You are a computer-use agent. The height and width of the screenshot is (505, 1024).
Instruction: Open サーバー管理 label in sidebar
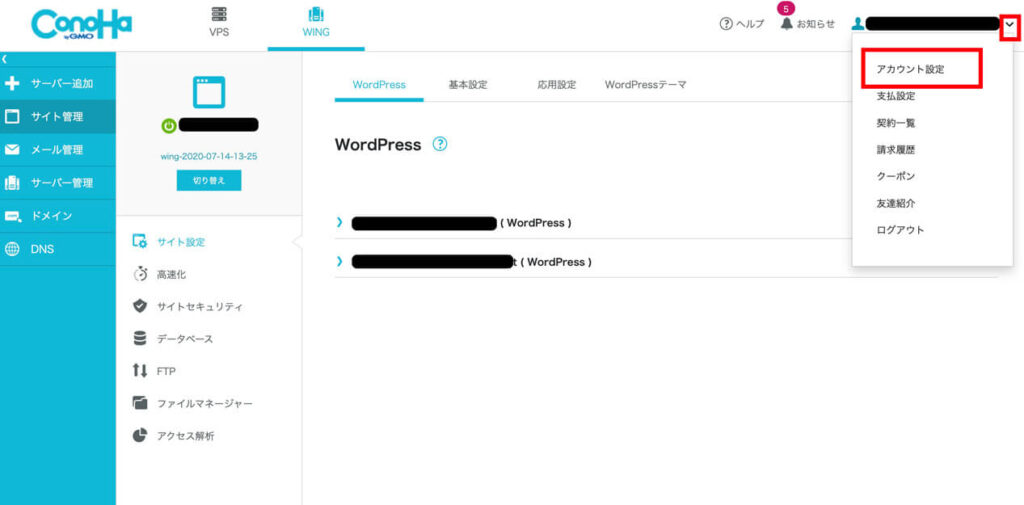coord(62,184)
